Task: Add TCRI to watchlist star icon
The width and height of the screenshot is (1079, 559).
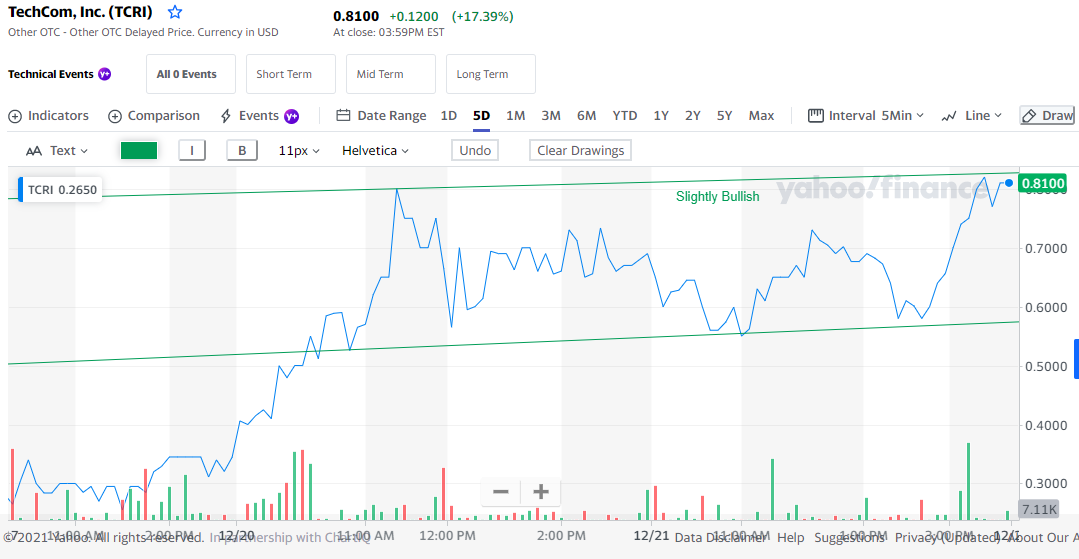Action: tap(175, 12)
